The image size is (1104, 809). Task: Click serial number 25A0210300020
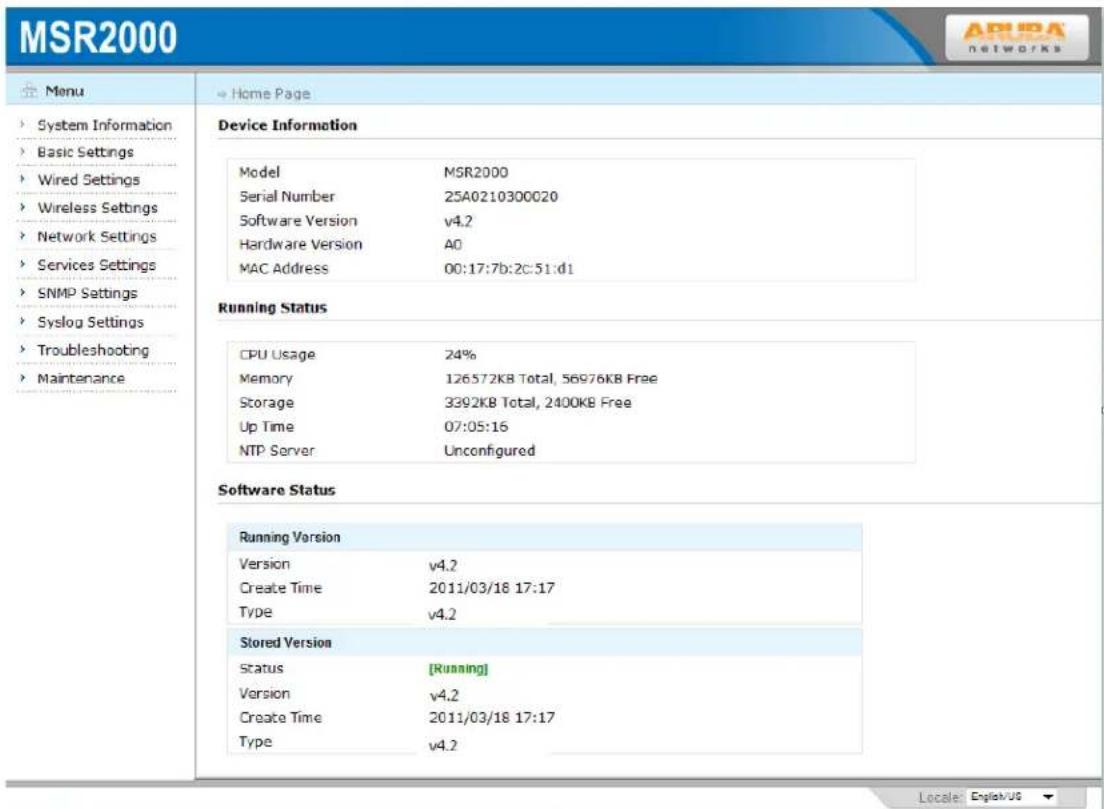click(x=501, y=196)
